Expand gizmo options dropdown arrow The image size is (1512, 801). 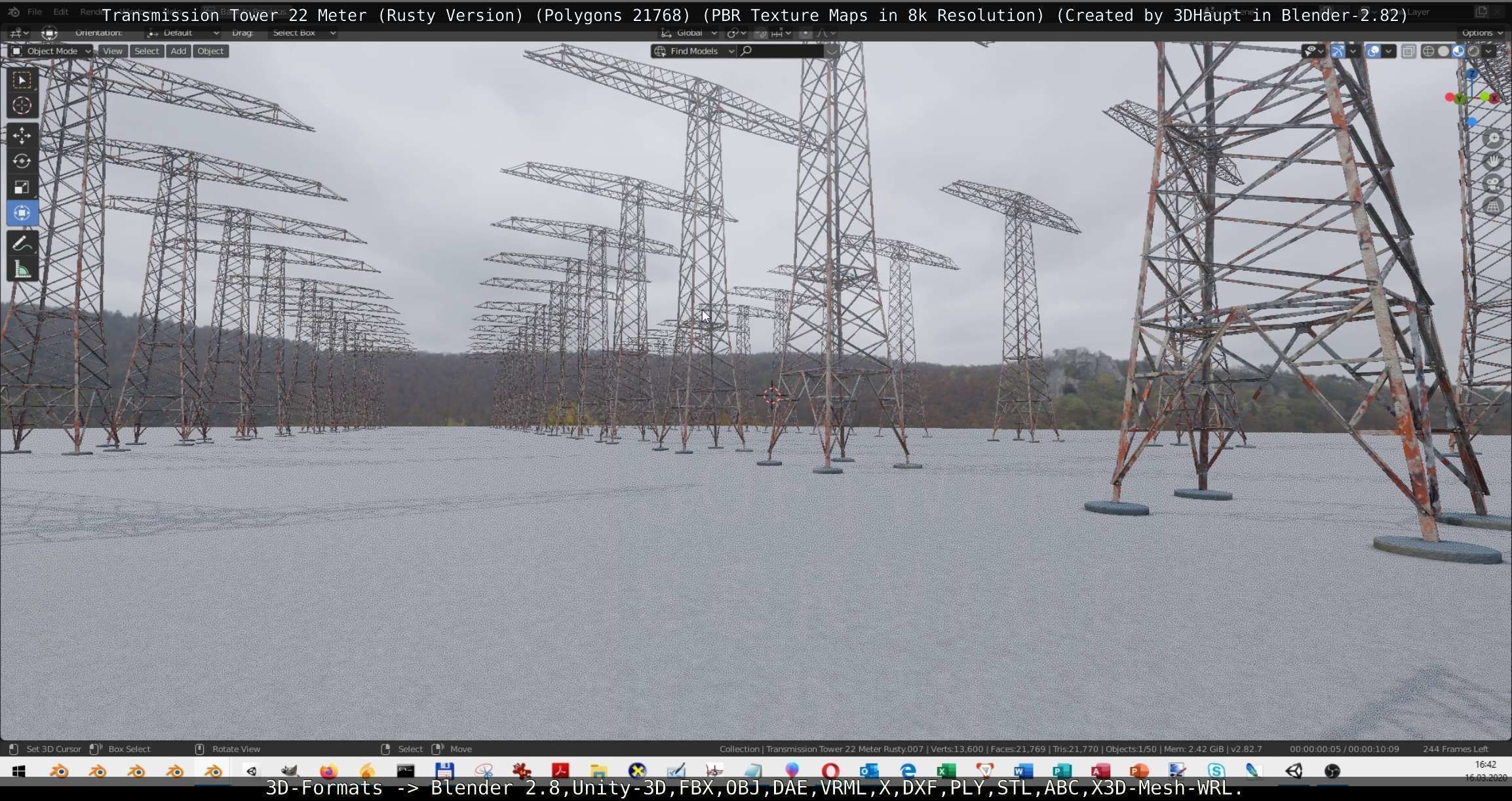1353,51
